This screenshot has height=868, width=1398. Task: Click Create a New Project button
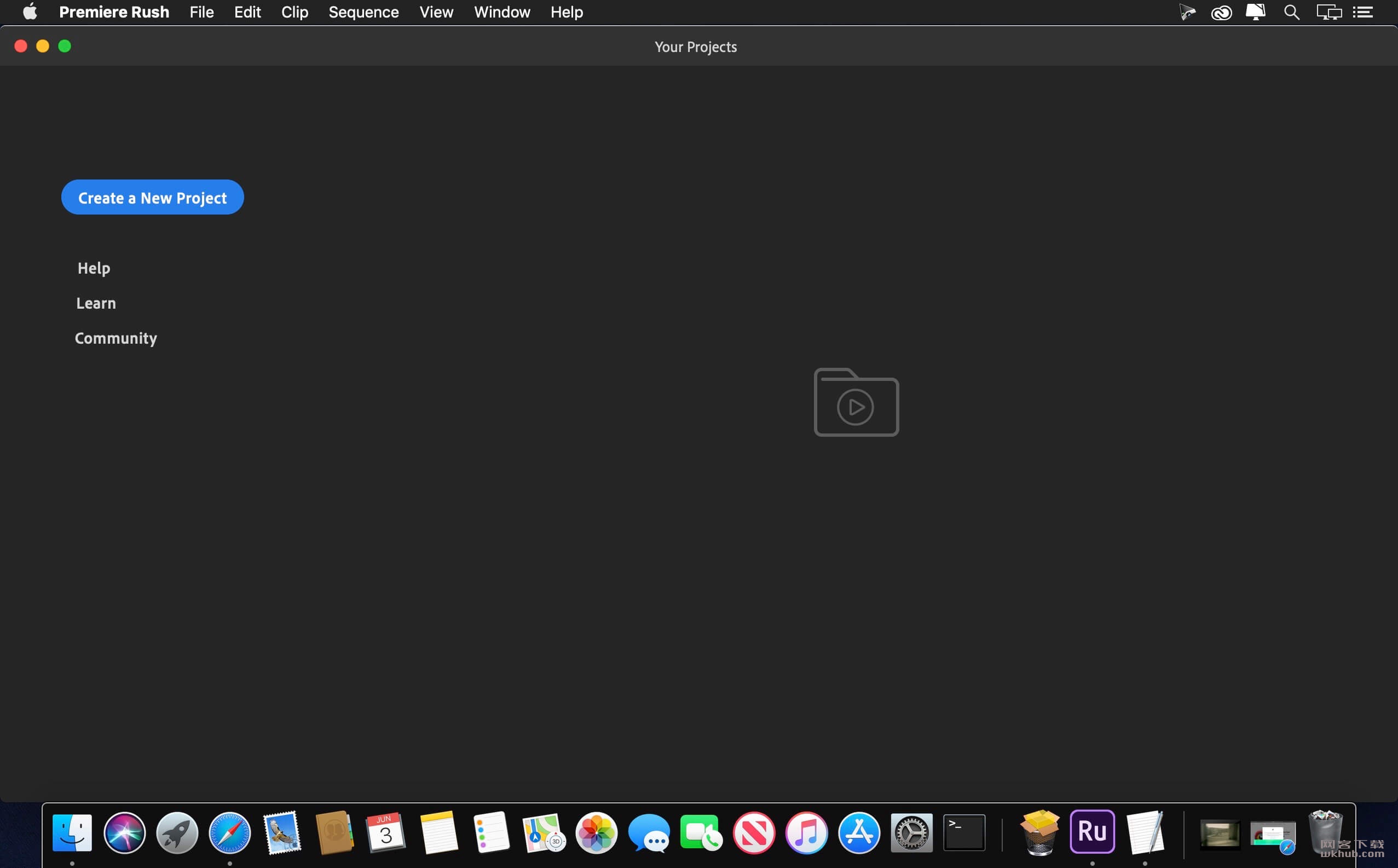point(152,197)
